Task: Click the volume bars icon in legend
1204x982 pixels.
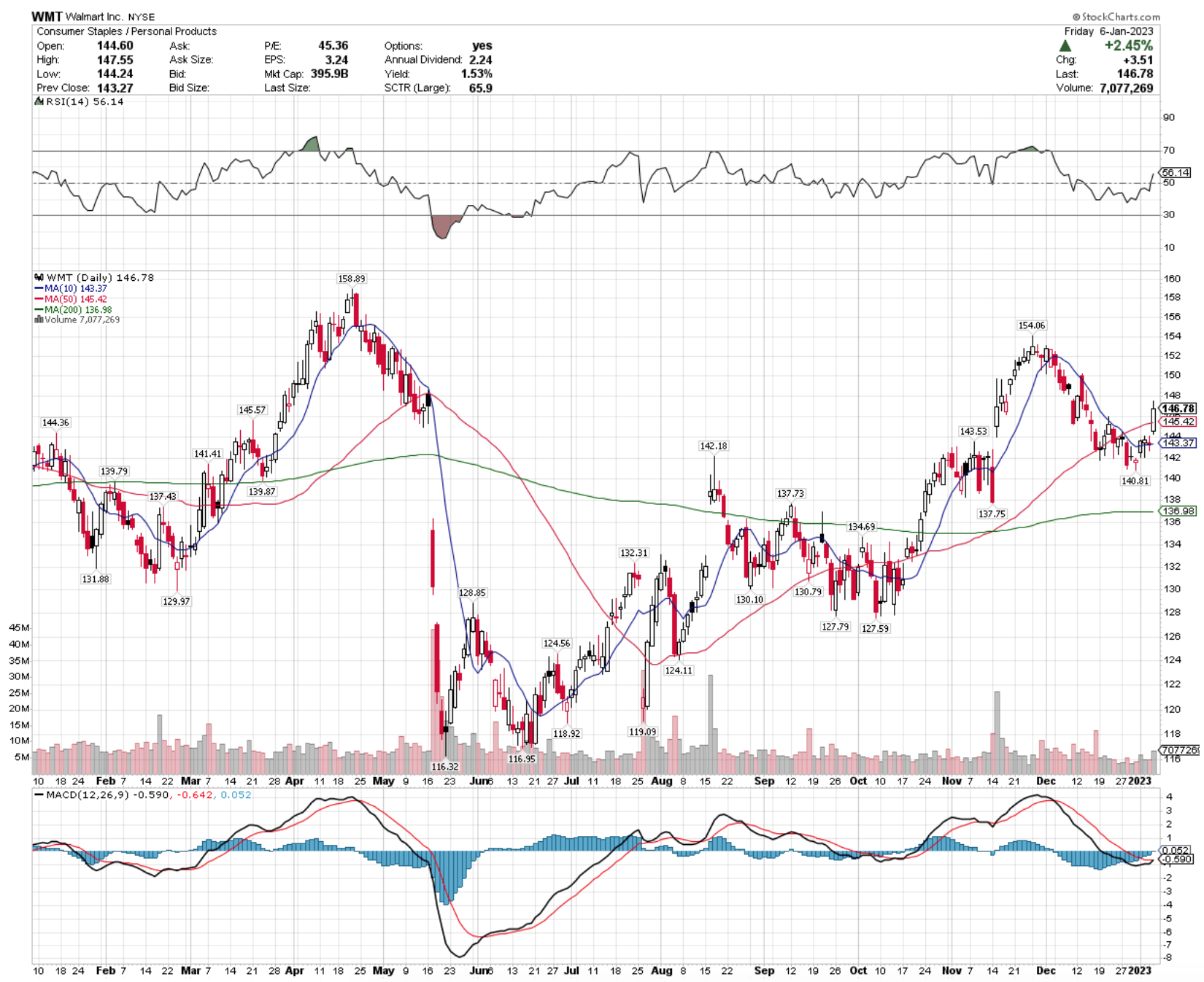Action: tap(39, 320)
